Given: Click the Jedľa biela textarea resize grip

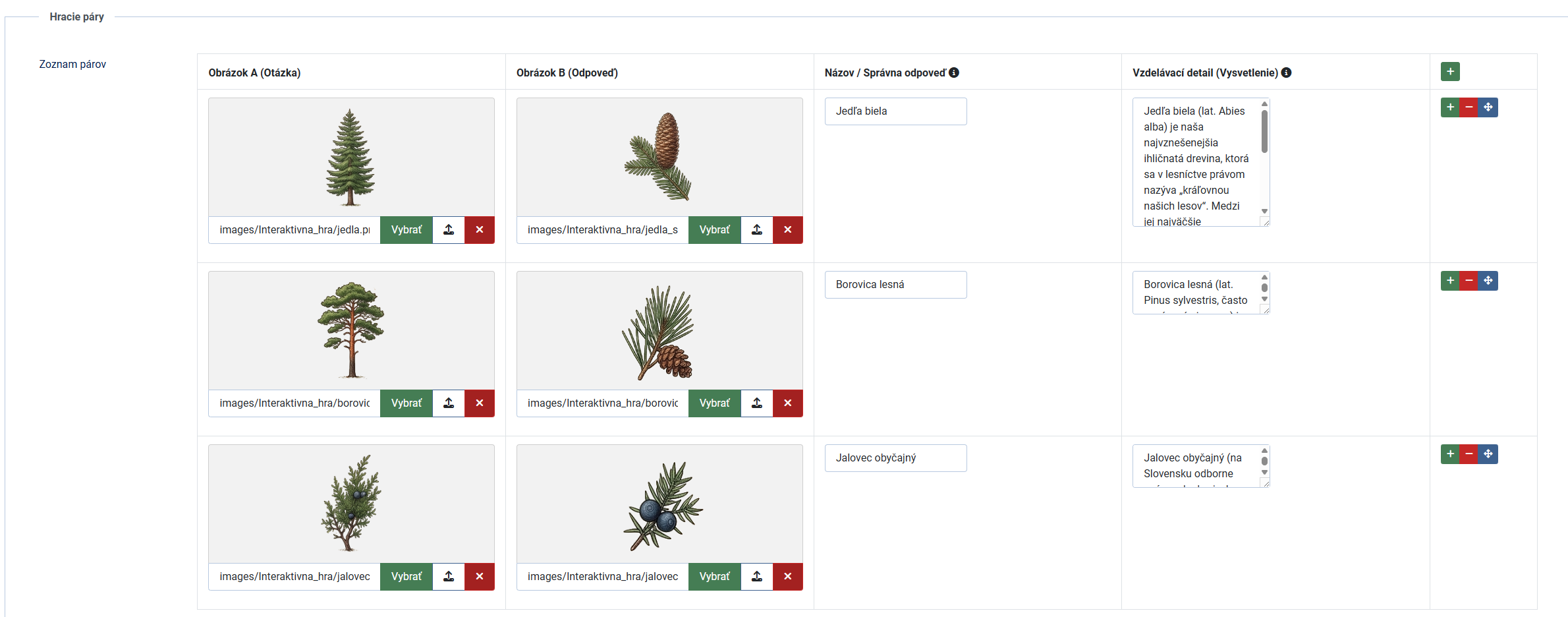Looking at the screenshot, I should (x=1265, y=222).
